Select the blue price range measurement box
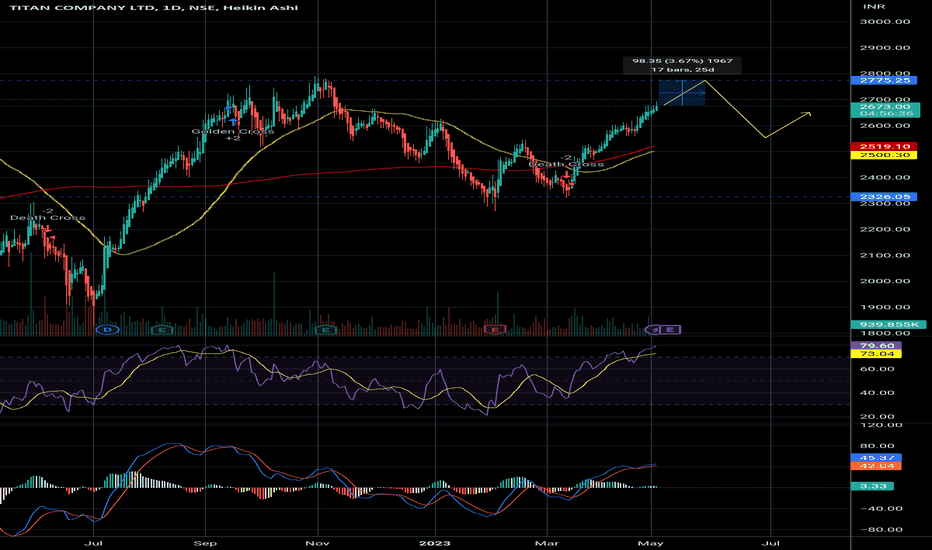This screenshot has height=550, width=932. click(x=682, y=93)
